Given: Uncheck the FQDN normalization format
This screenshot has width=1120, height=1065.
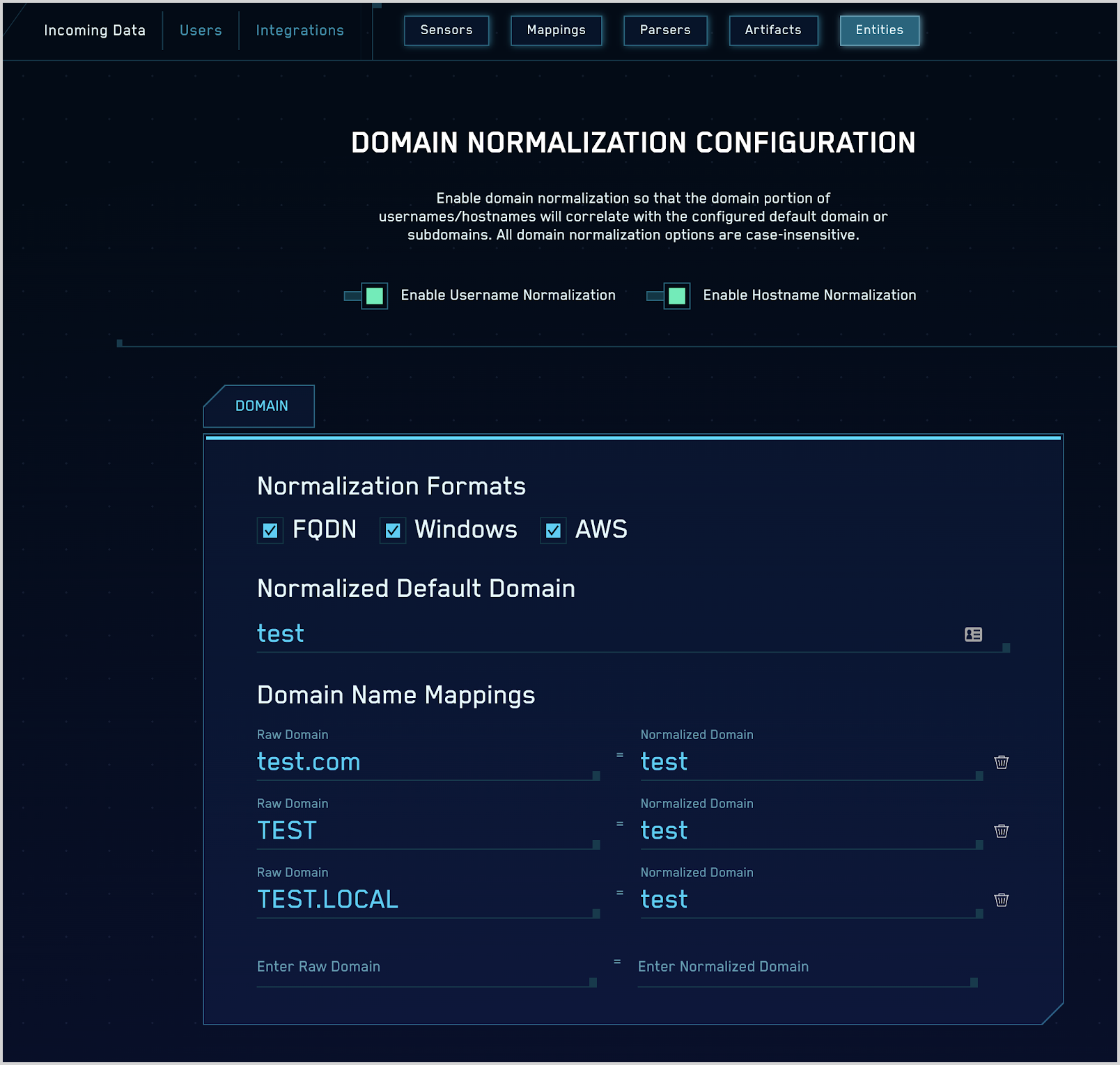Looking at the screenshot, I should click(x=270, y=530).
